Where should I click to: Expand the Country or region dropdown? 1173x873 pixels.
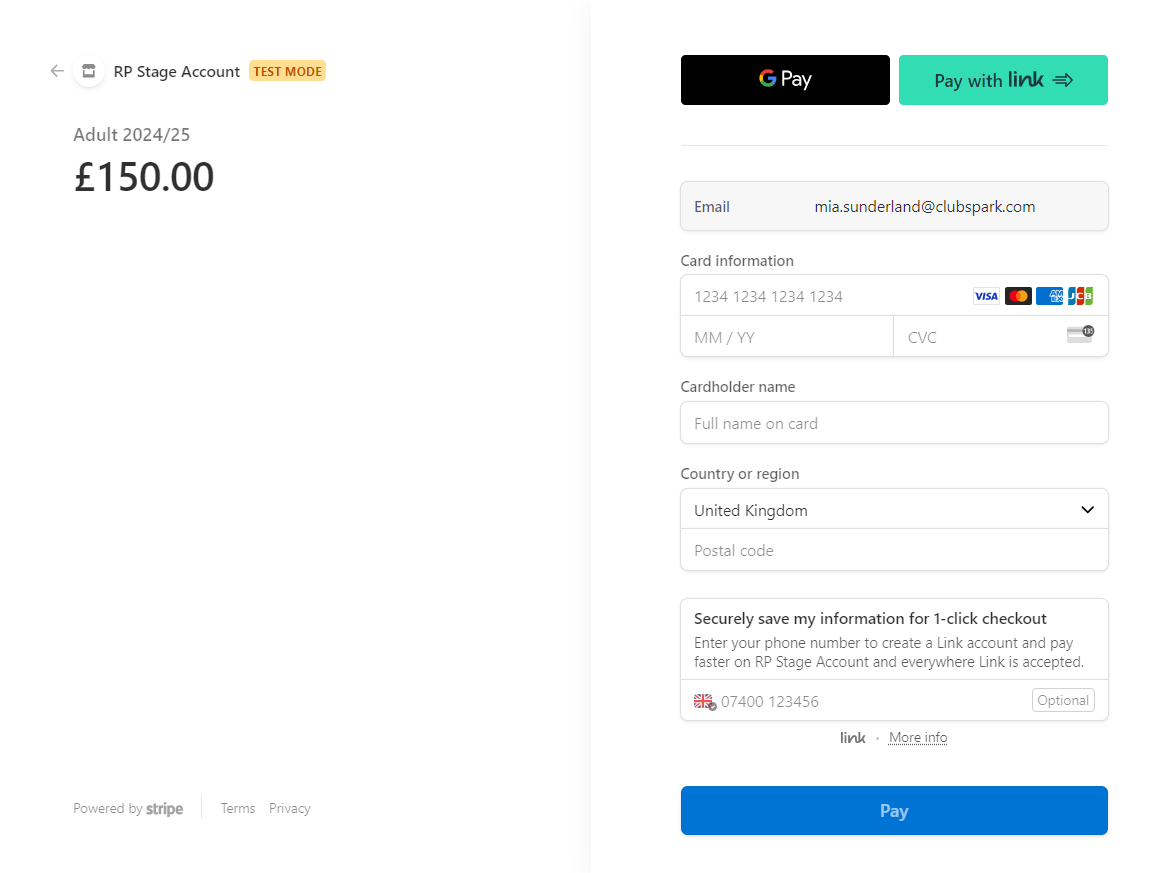pyautogui.click(x=894, y=510)
